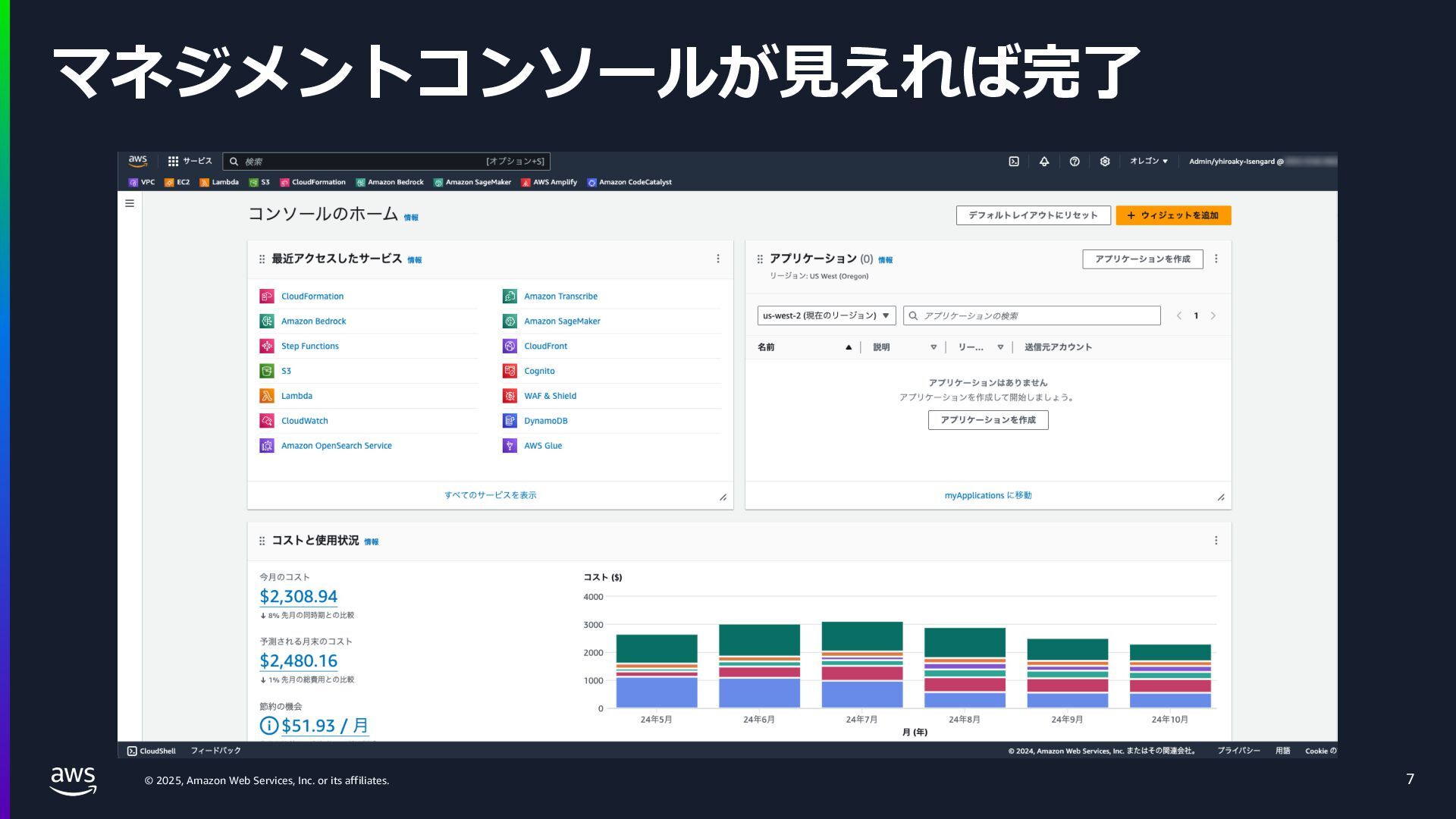Click the ウィジェットを追加 orange button
This screenshot has width=1456, height=819.
[1173, 215]
